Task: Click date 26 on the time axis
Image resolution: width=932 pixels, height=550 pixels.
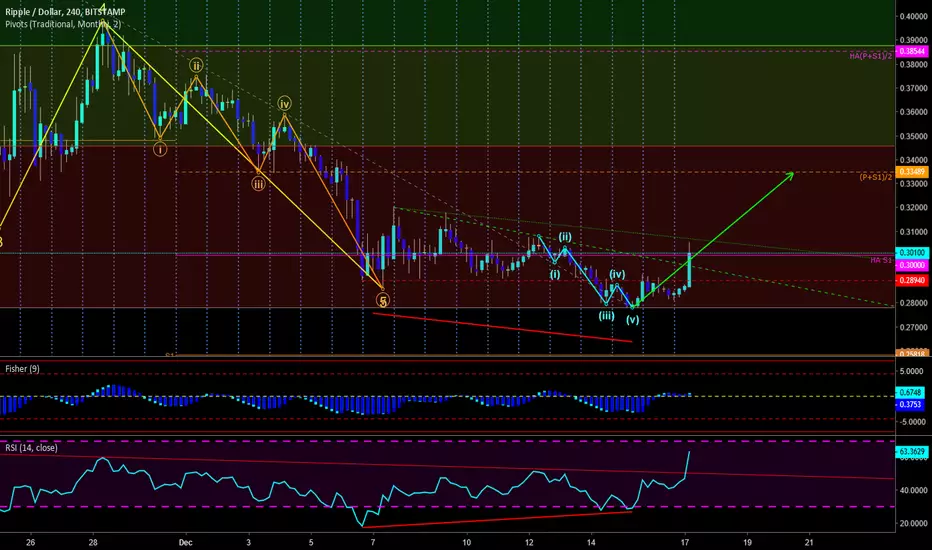Action: coord(31,542)
